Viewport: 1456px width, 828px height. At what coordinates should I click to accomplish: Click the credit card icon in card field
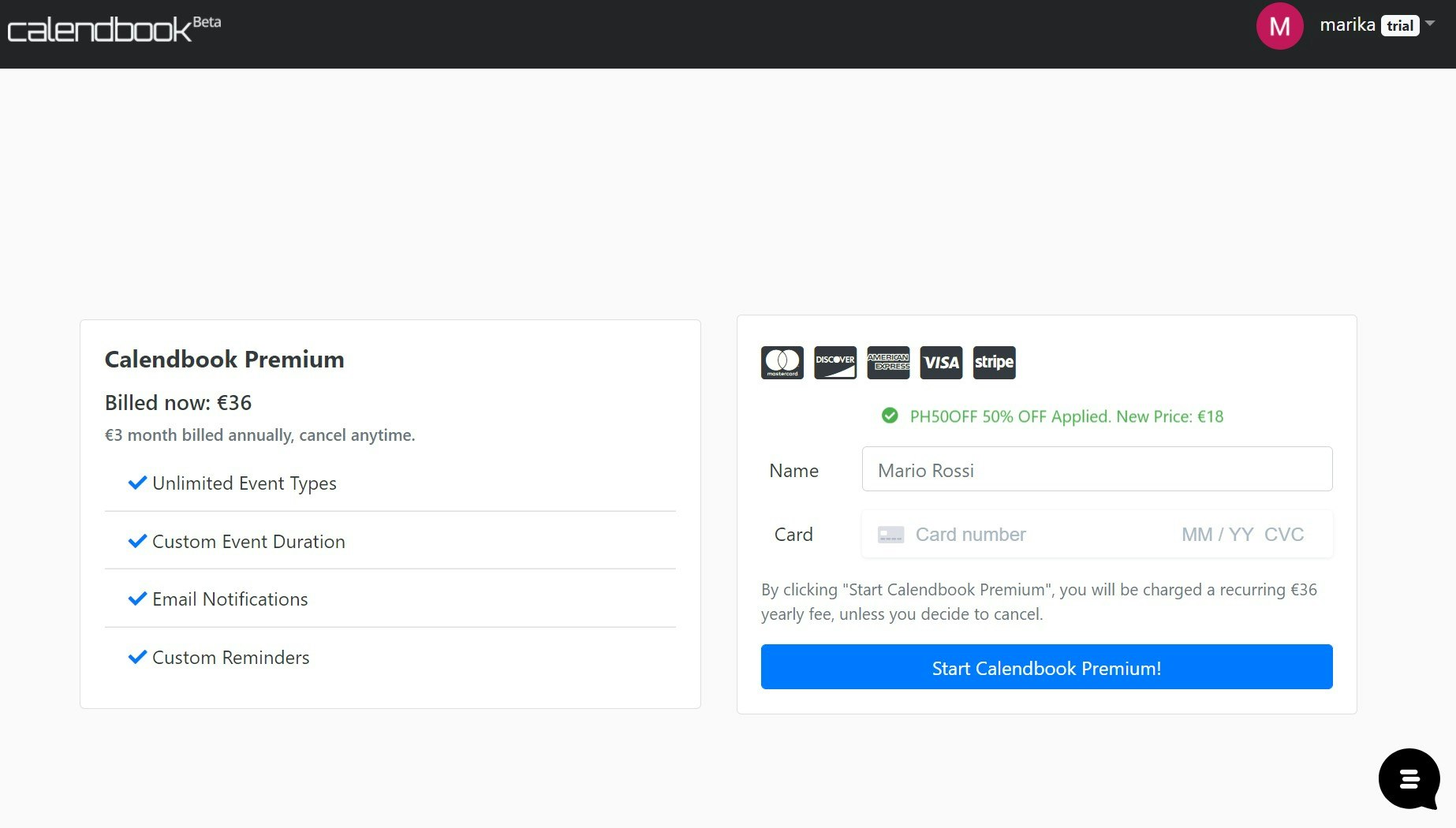pos(890,535)
